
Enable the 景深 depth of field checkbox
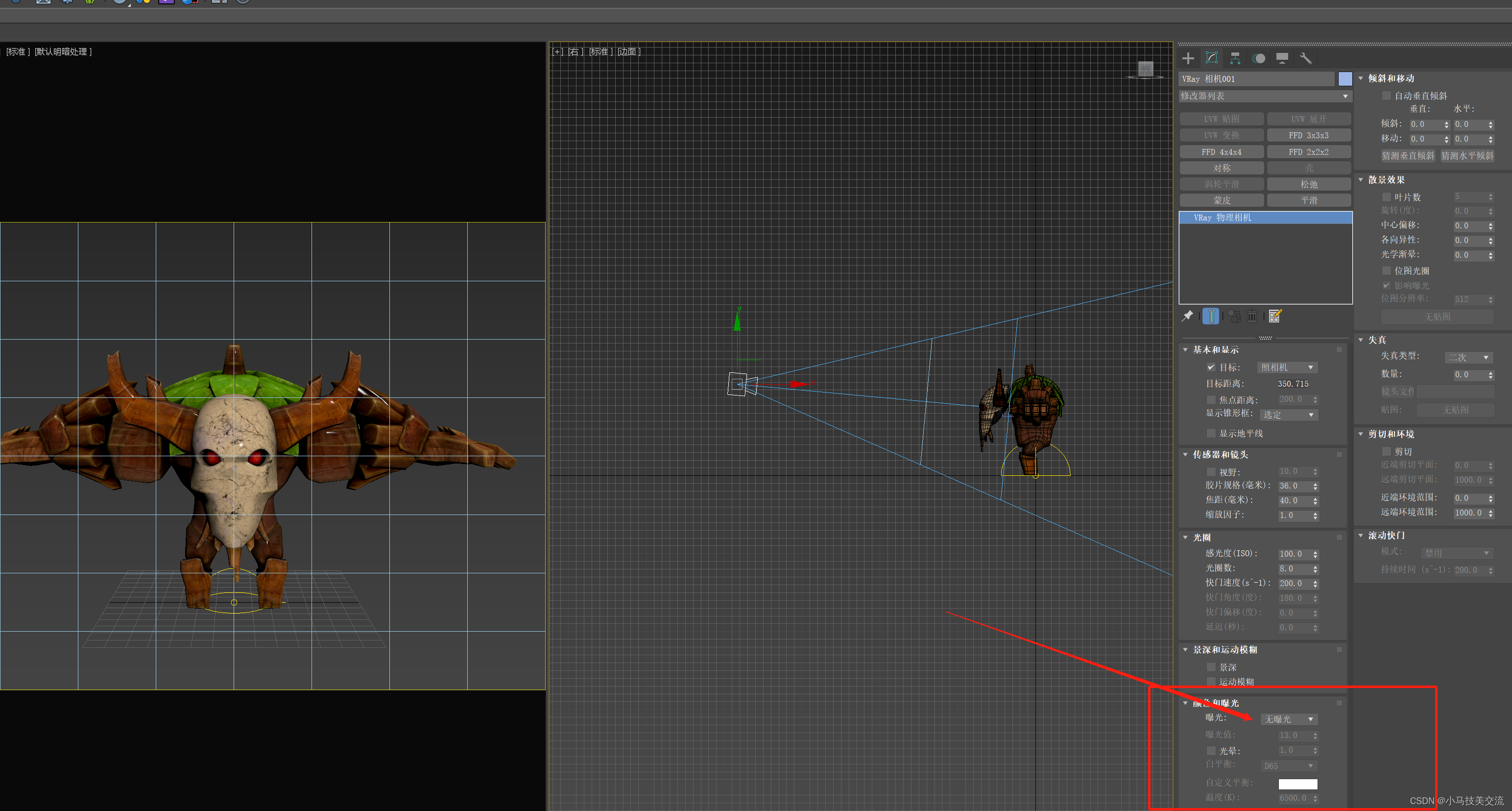[x=1211, y=667]
